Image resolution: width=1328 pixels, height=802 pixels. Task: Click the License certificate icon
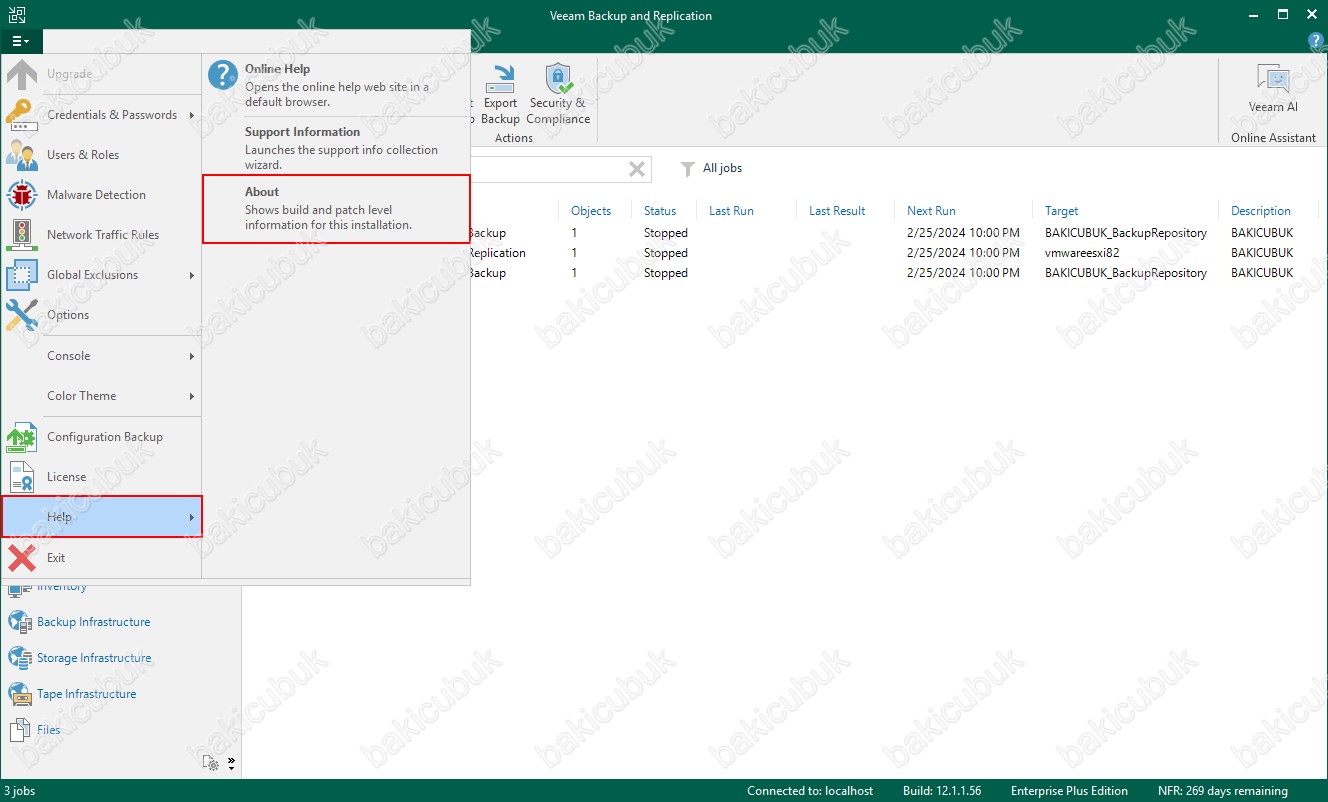22,476
